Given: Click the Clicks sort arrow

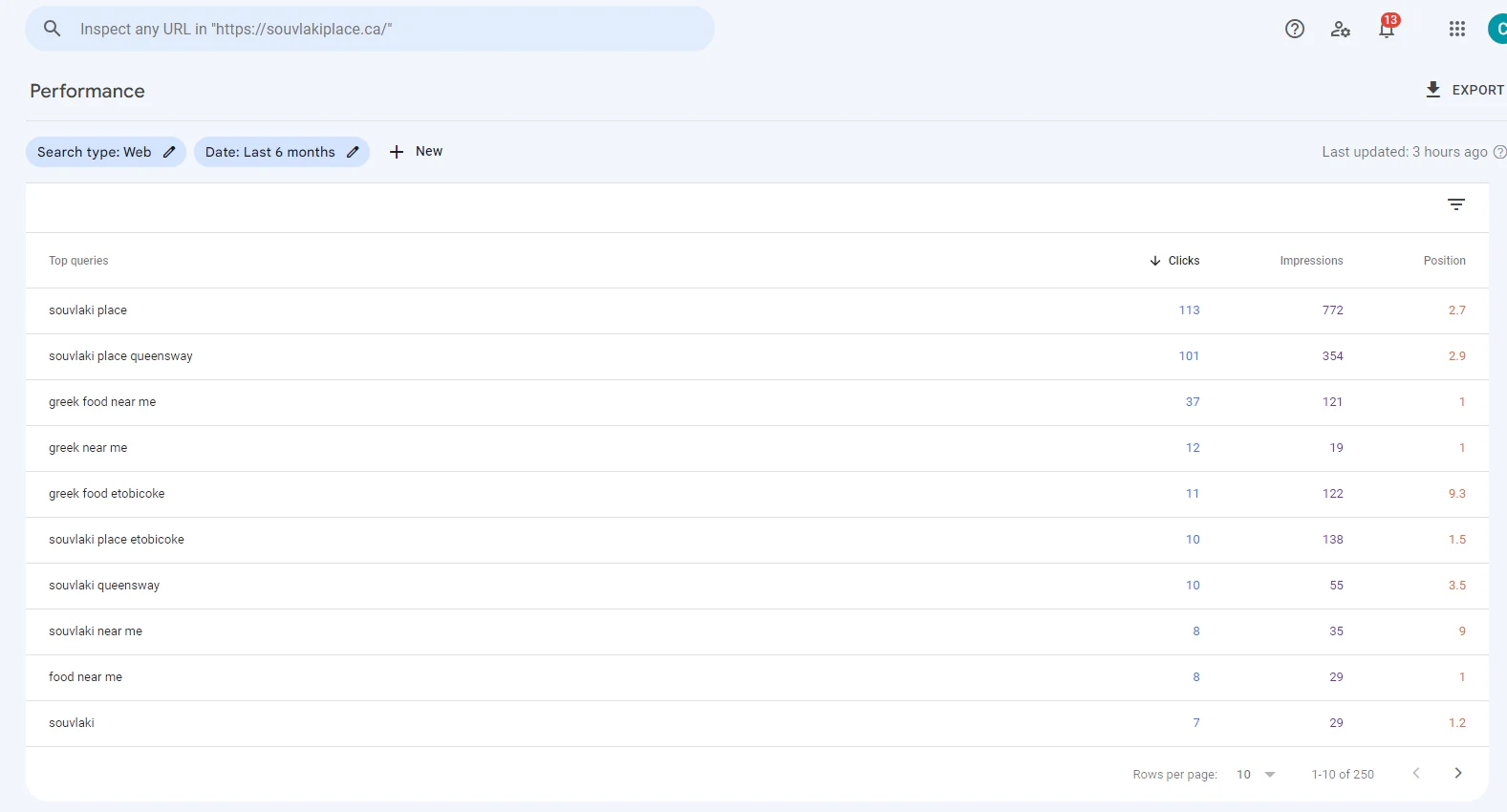Looking at the screenshot, I should 1155,261.
